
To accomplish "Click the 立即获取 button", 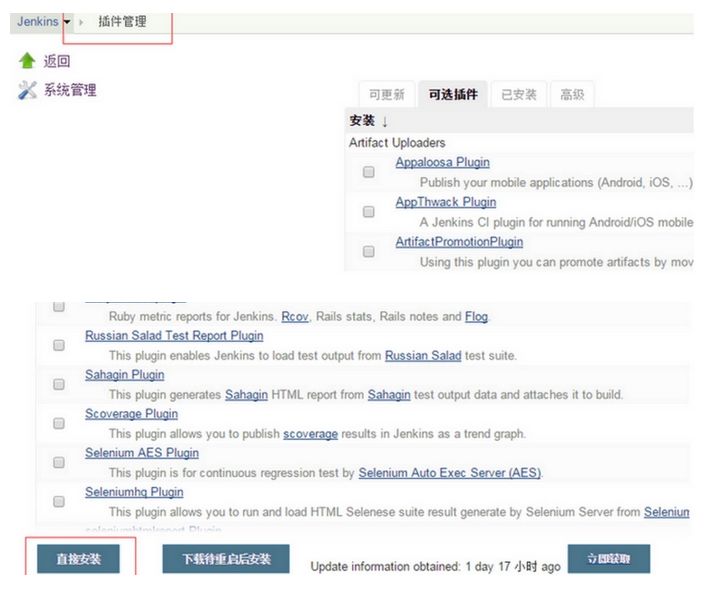I will (609, 559).
